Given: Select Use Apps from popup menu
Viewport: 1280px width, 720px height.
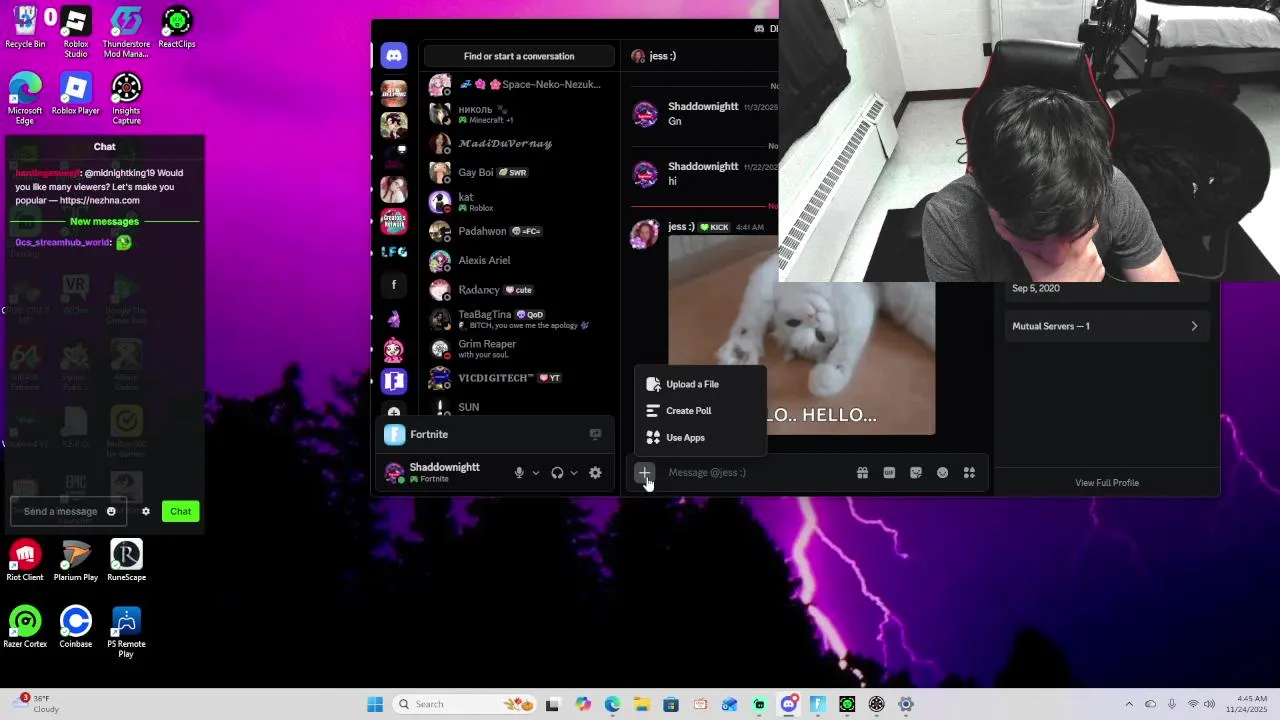Looking at the screenshot, I should tap(700, 438).
